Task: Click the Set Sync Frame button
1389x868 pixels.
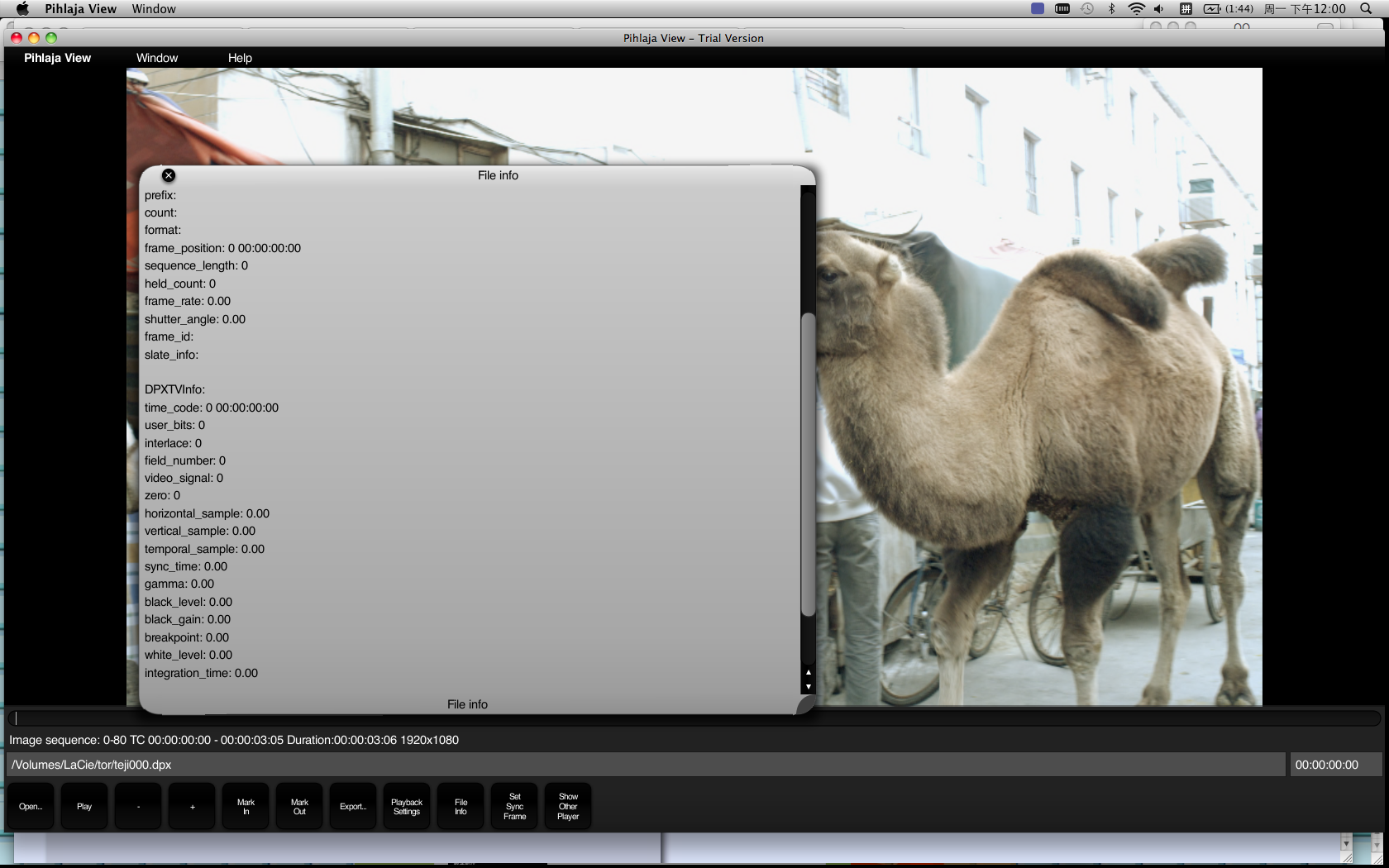Action: (x=514, y=806)
